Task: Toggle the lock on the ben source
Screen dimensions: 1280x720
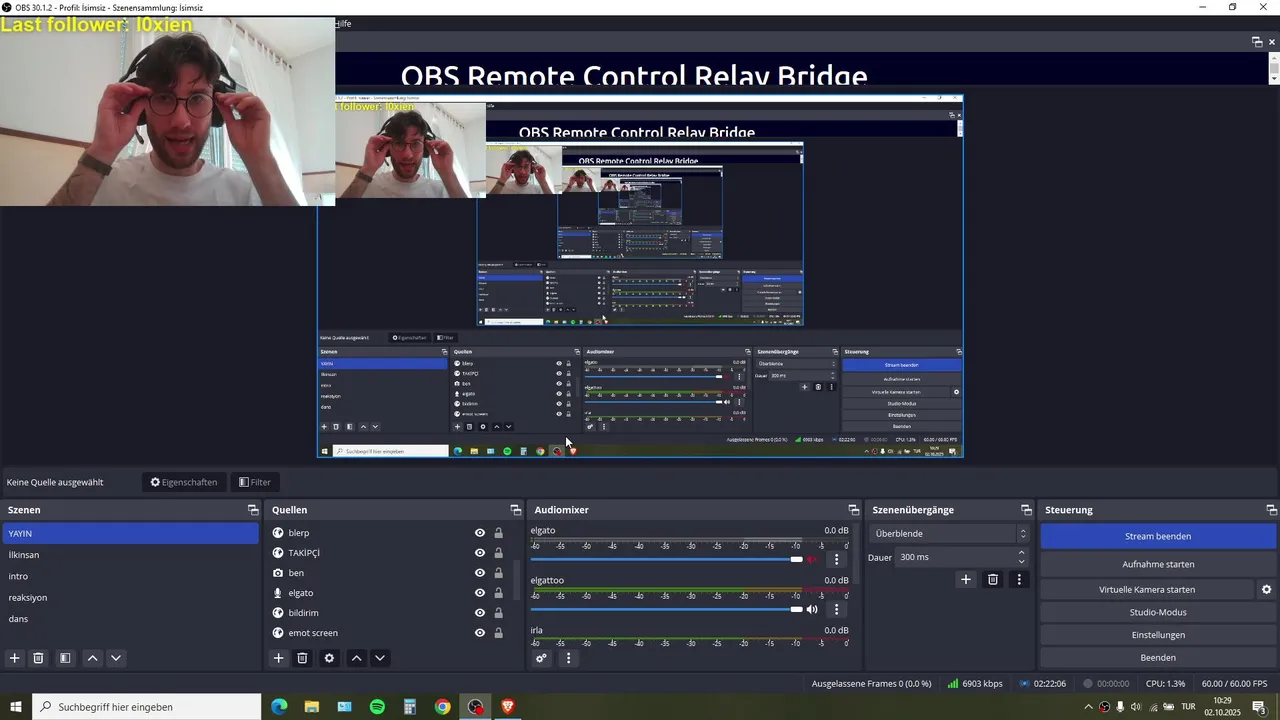Action: point(499,573)
